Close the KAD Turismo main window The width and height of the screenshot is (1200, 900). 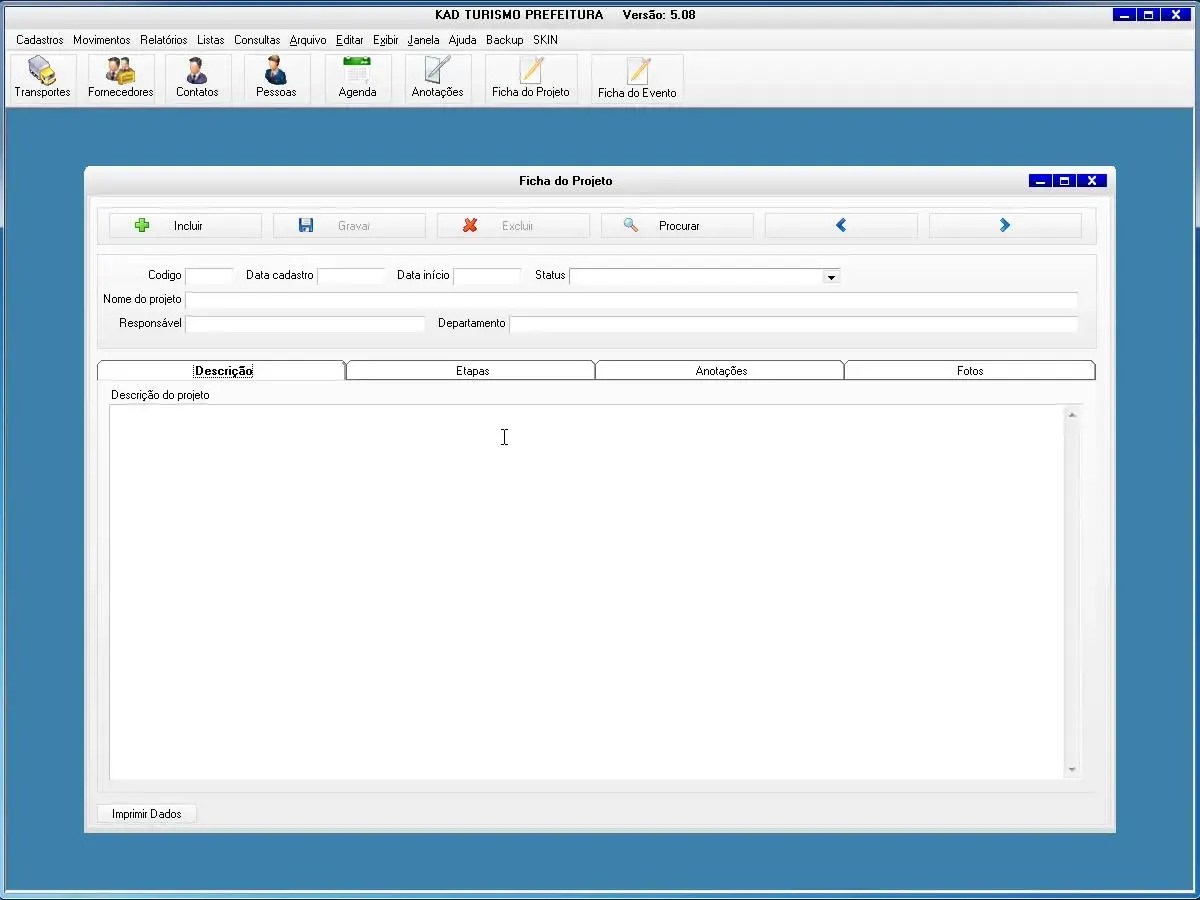point(1176,15)
